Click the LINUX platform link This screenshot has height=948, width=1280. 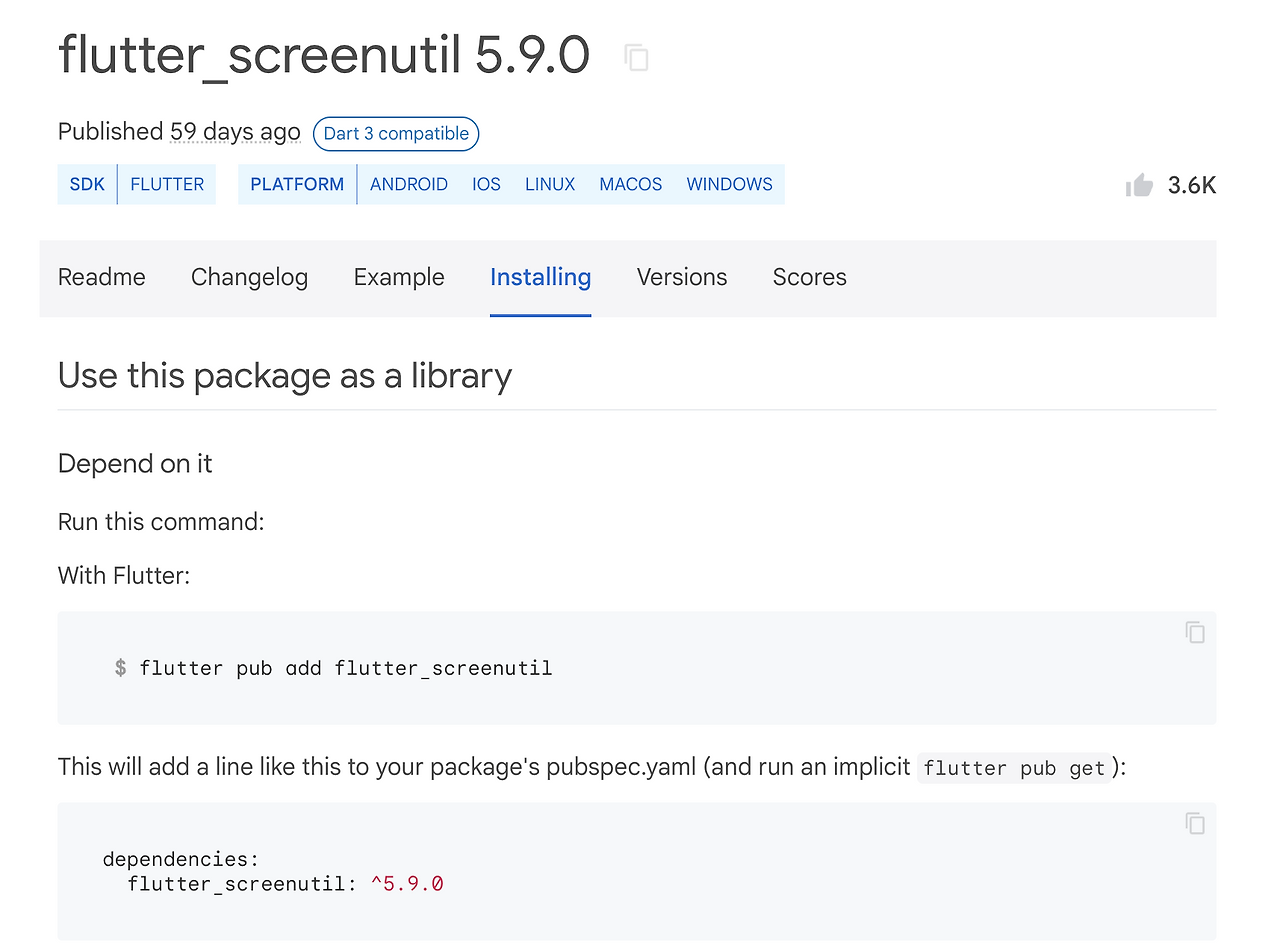pos(549,184)
